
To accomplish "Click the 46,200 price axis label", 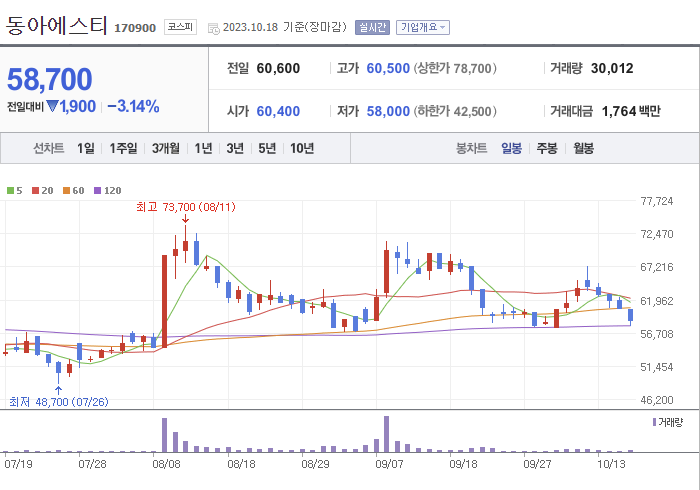I will (657, 400).
